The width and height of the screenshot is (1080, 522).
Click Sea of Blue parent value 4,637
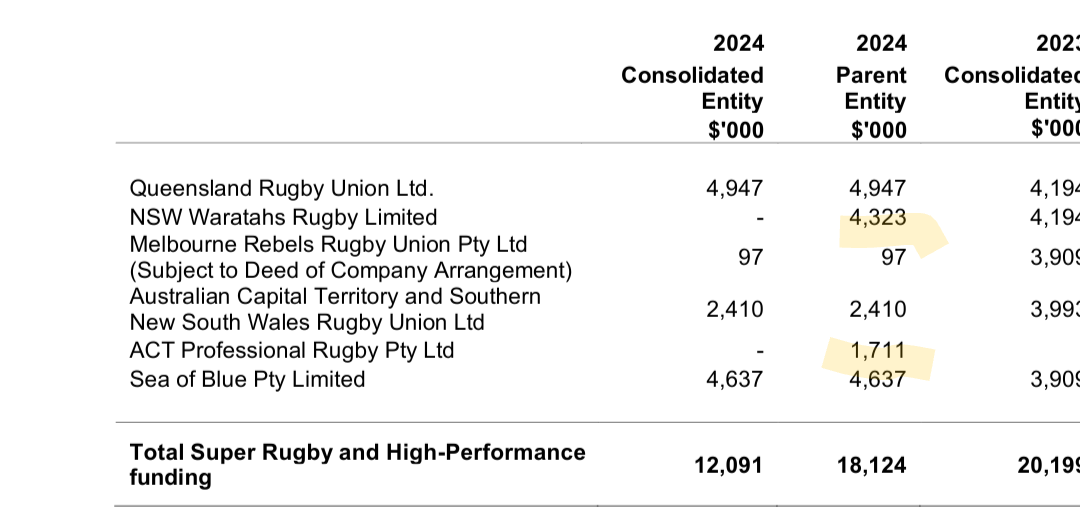pos(878,379)
